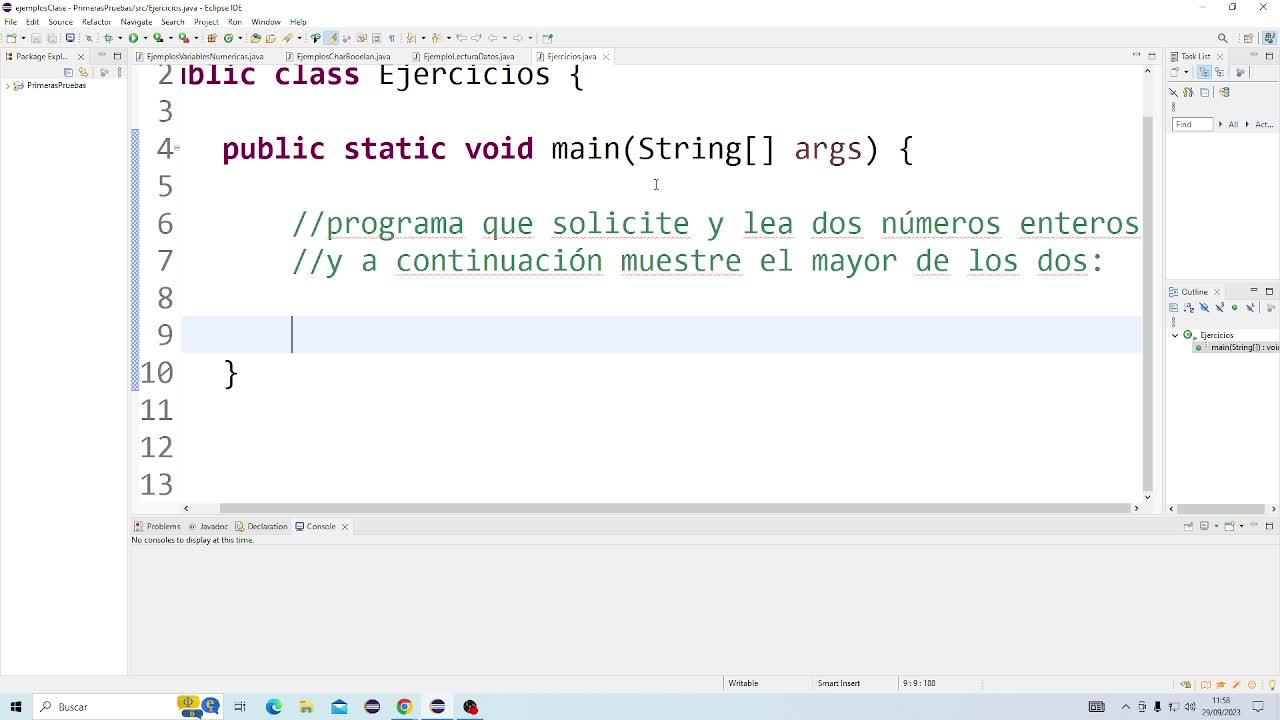This screenshot has width=1280, height=720.
Task: Click the New Java Package icon
Action: (212, 38)
